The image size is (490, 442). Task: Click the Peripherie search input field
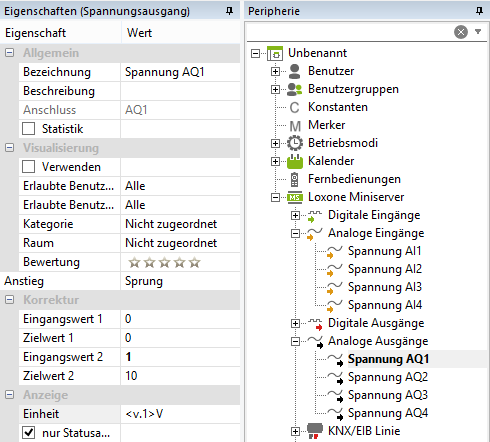coord(350,32)
